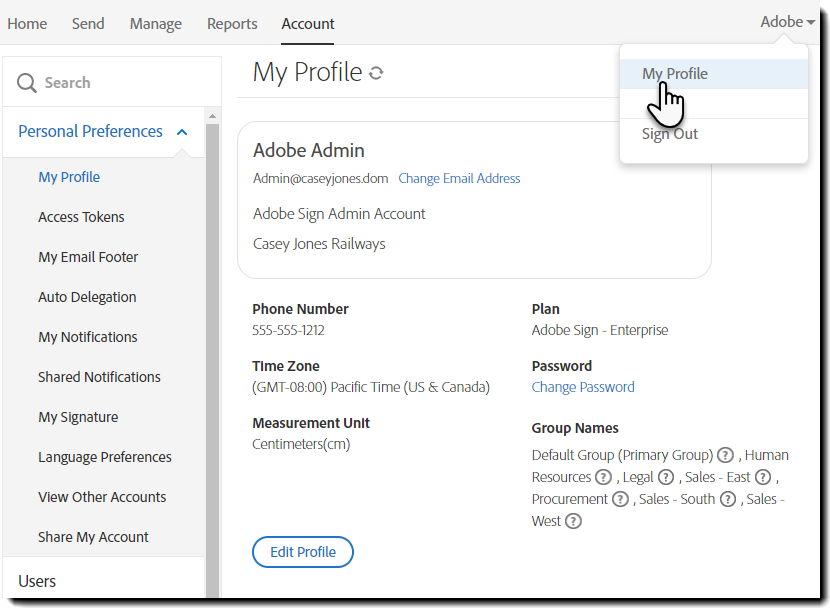The height and width of the screenshot is (608, 830).
Task: Click help icon next to Human Resources group
Action: pyautogui.click(x=603, y=477)
